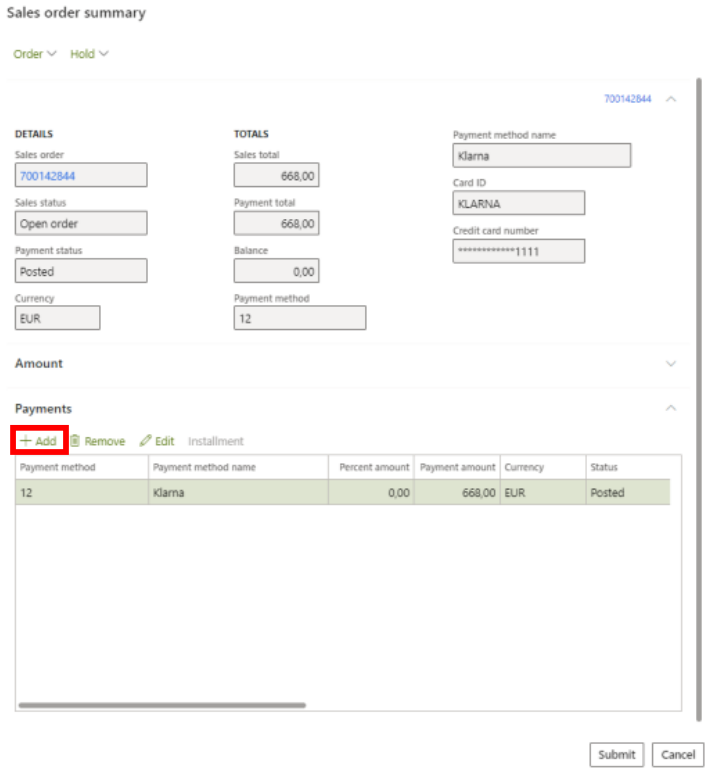Image resolution: width=711 pixels, height=773 pixels.
Task: Click the Status column header
Action: pos(604,467)
